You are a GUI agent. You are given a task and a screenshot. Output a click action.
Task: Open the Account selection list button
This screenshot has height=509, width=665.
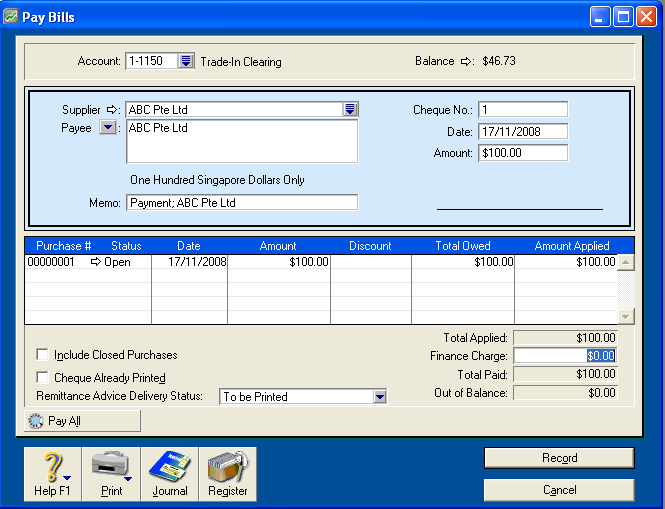tap(186, 61)
